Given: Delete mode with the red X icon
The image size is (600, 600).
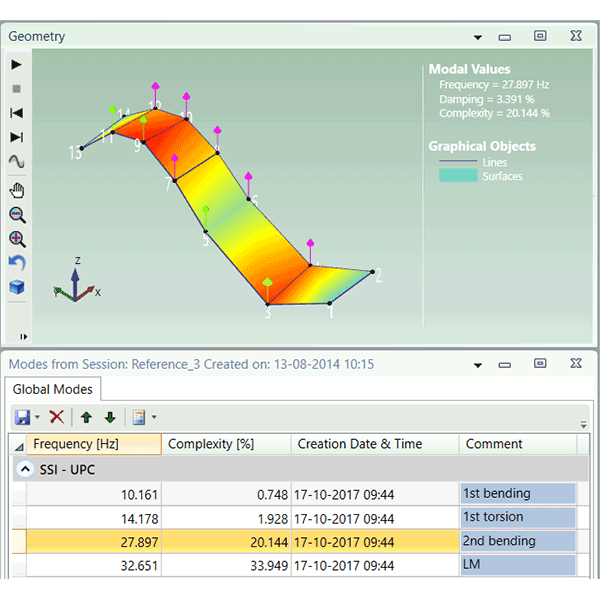Looking at the screenshot, I should tap(57, 417).
